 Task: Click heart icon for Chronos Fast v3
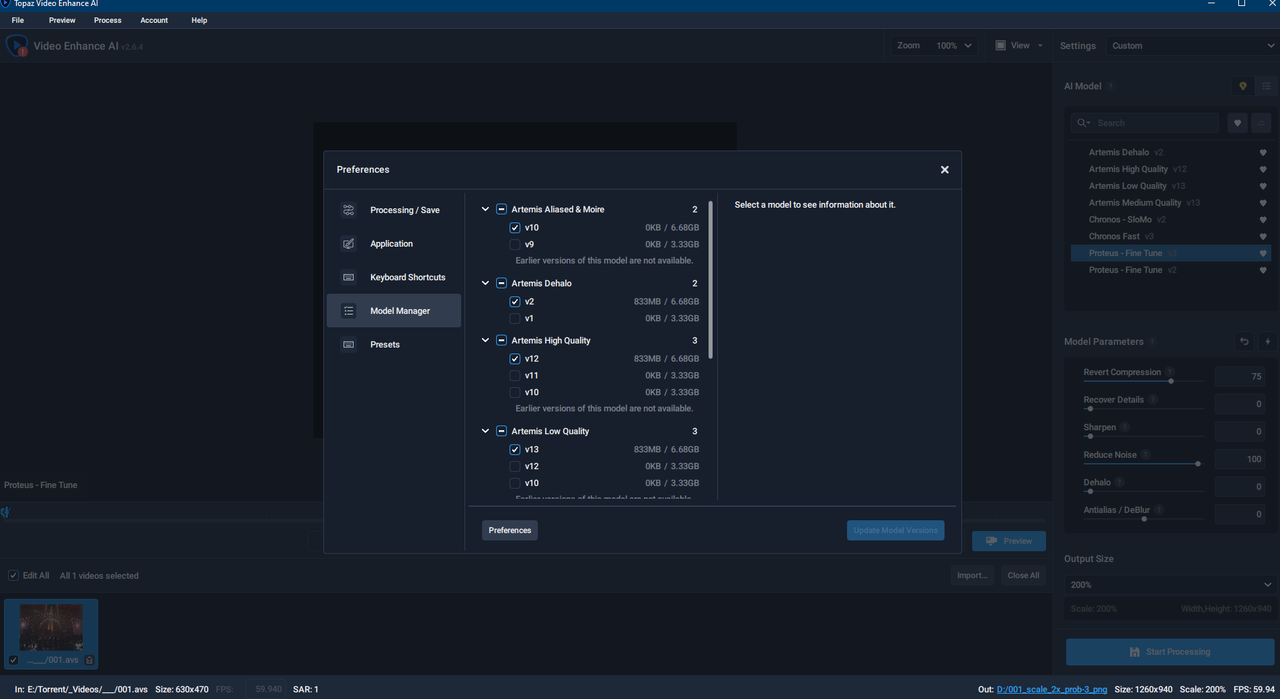(1263, 237)
